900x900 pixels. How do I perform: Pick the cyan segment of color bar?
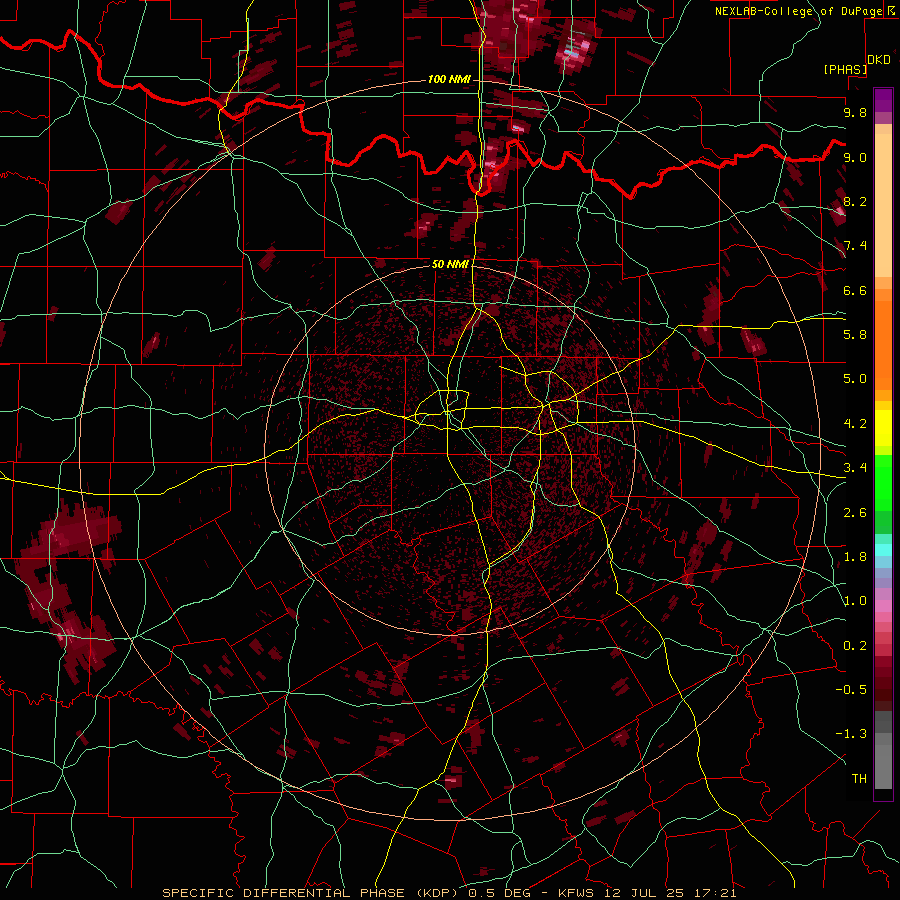pos(883,550)
